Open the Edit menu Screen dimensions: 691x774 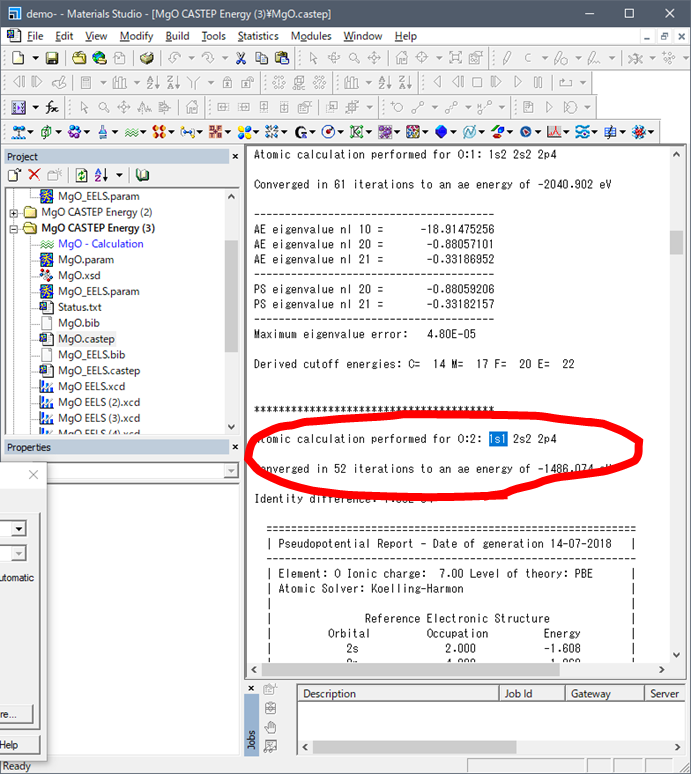click(64, 36)
